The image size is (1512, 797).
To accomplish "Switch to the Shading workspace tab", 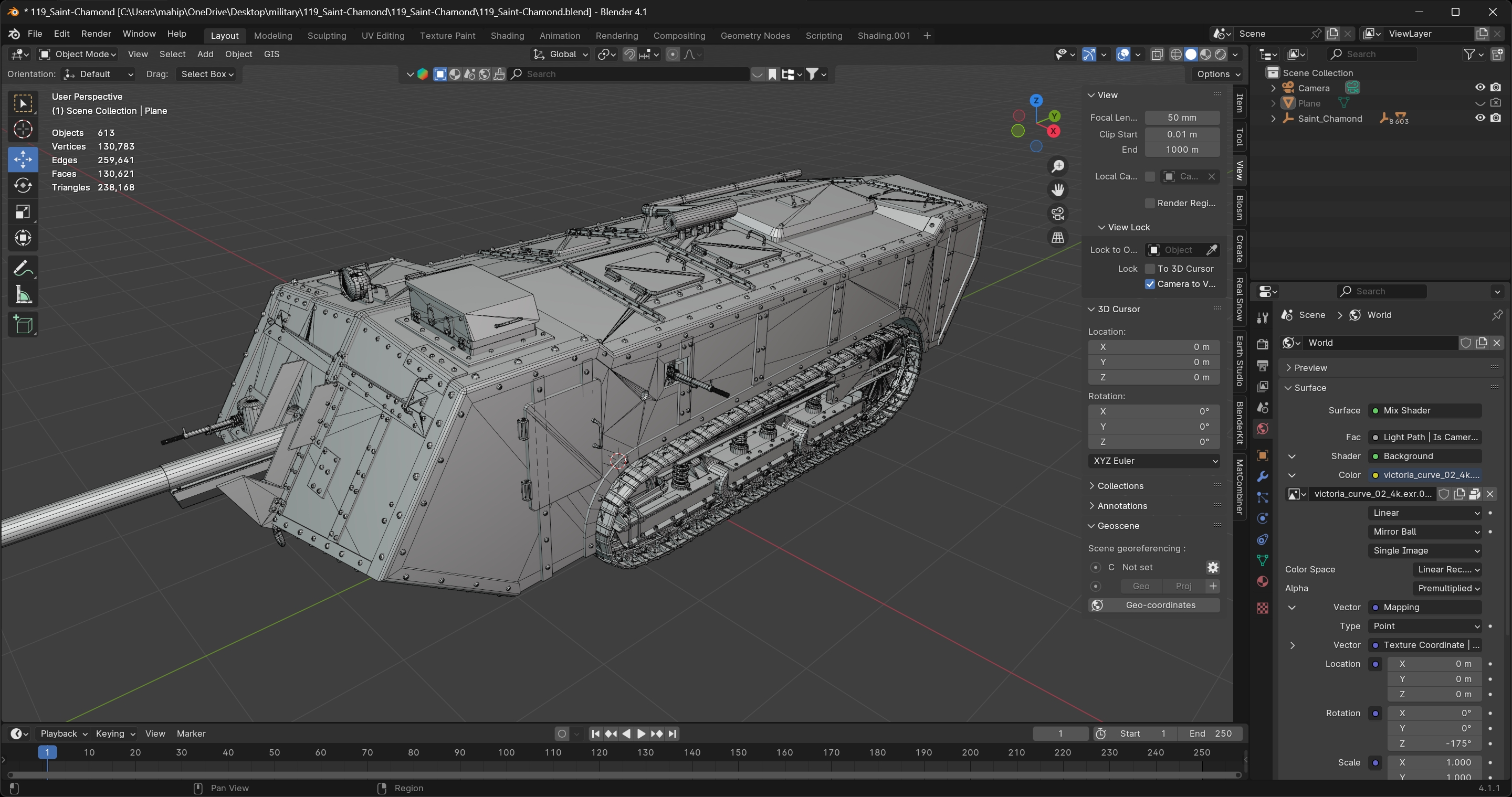I will point(507,35).
